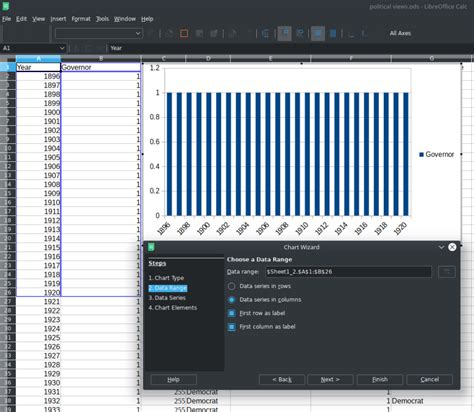This screenshot has width=474, height=412.
Task: Open the Format menu
Action: (81, 19)
